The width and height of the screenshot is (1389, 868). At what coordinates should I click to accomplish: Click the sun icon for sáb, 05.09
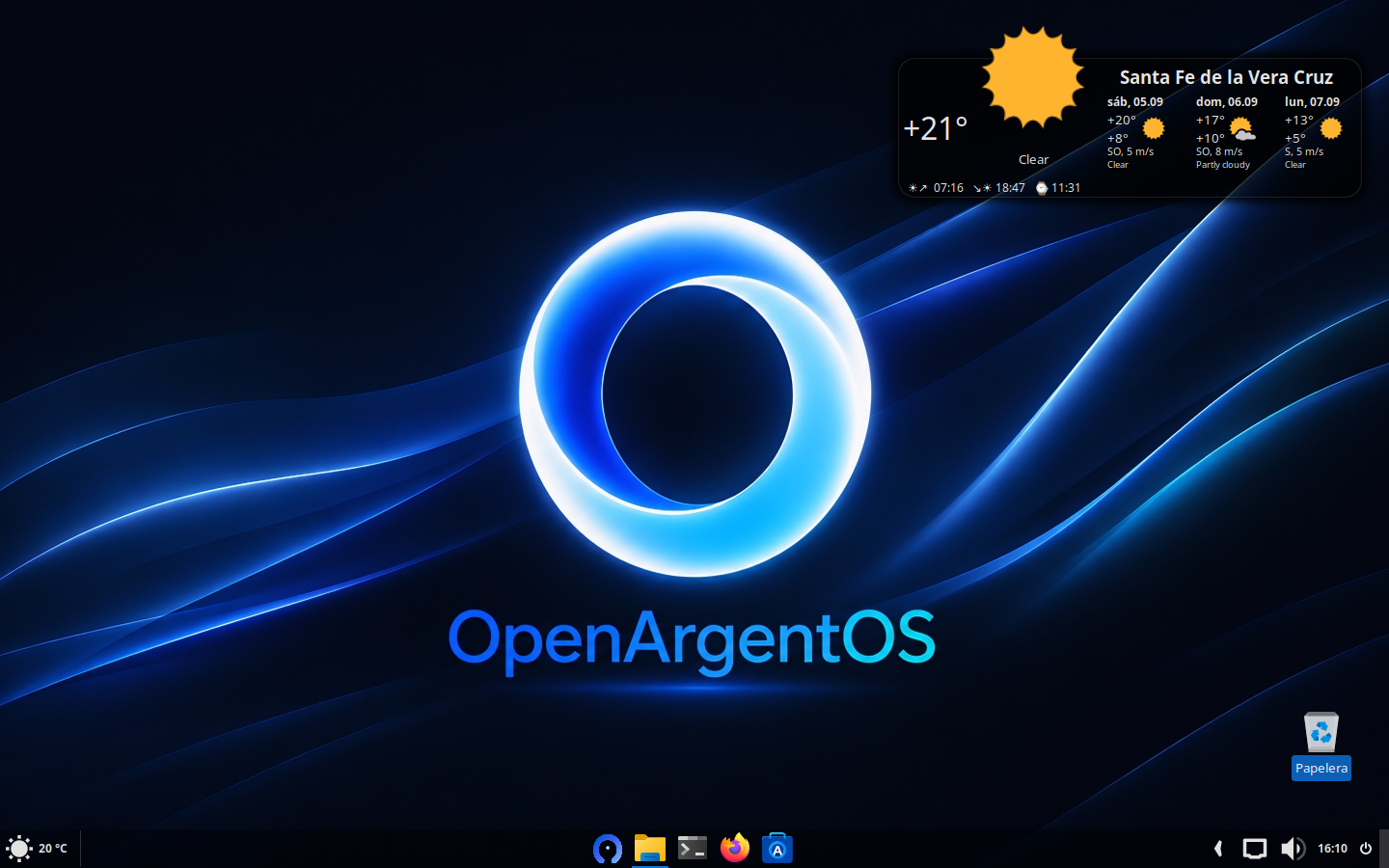pos(1154,128)
